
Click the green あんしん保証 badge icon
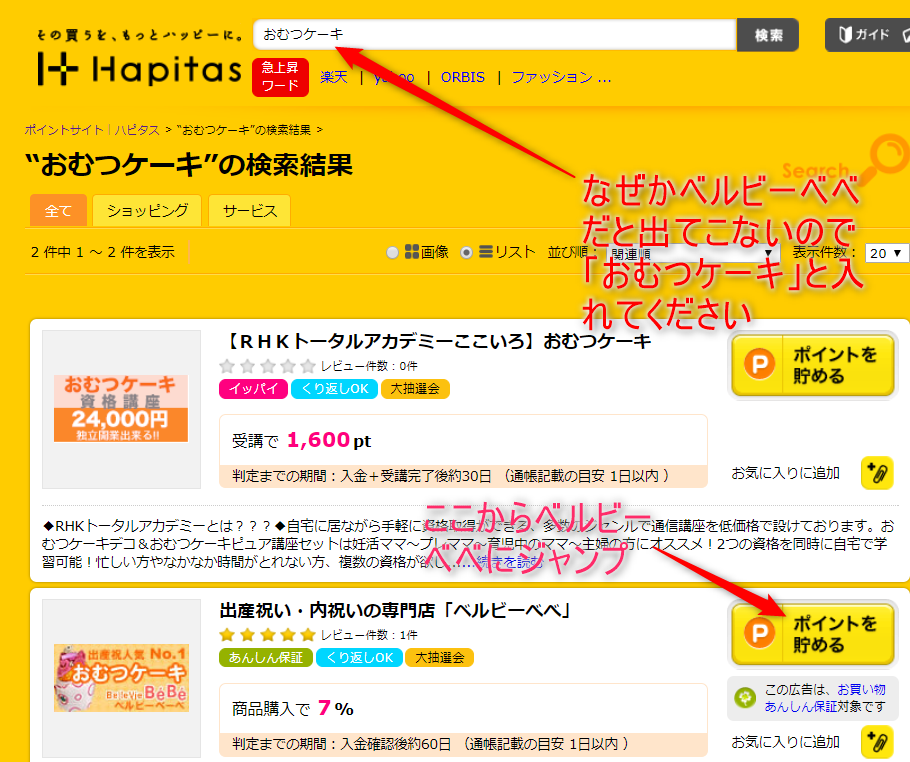click(x=745, y=698)
